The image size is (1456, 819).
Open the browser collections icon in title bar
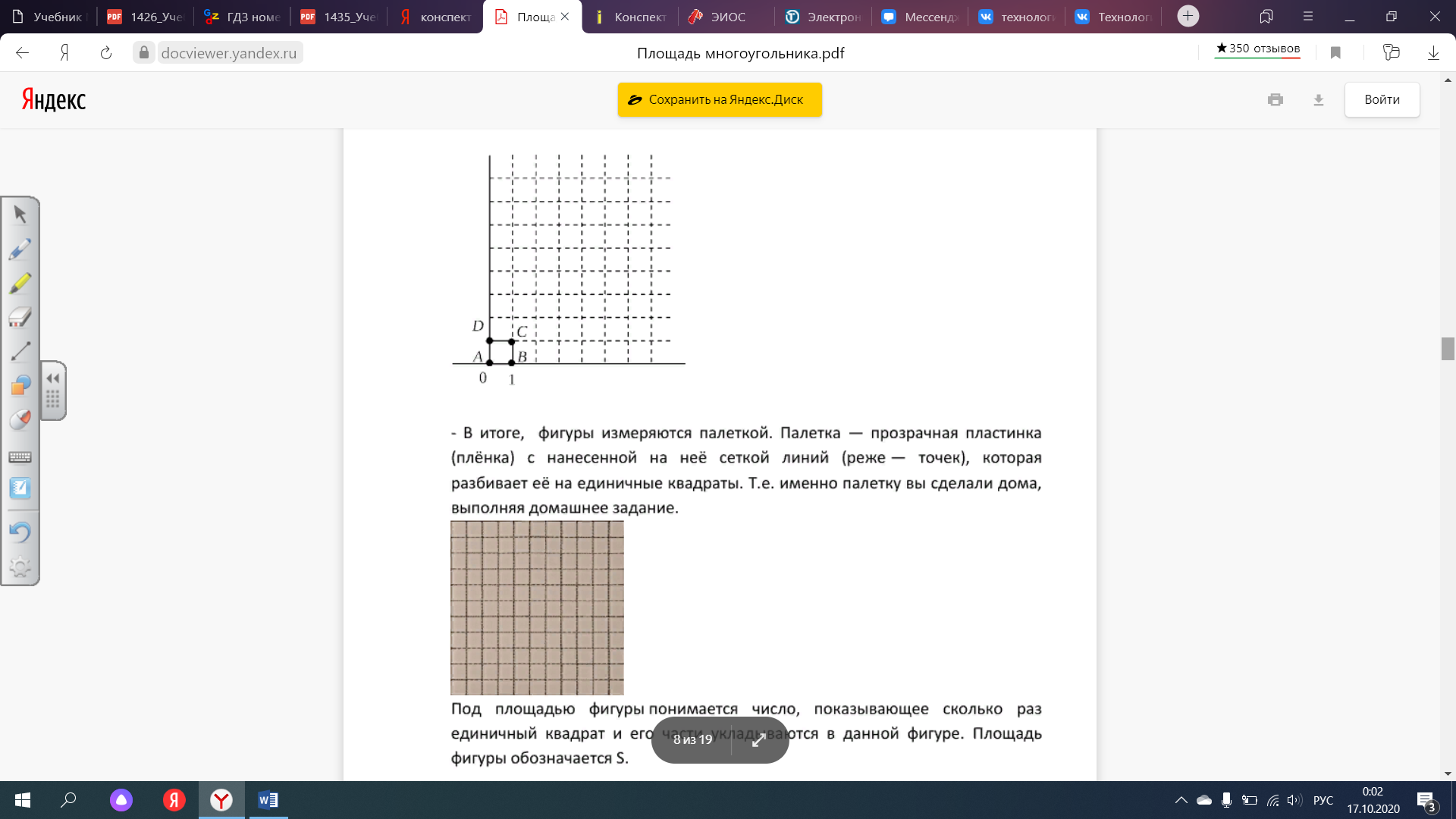coord(1266,16)
